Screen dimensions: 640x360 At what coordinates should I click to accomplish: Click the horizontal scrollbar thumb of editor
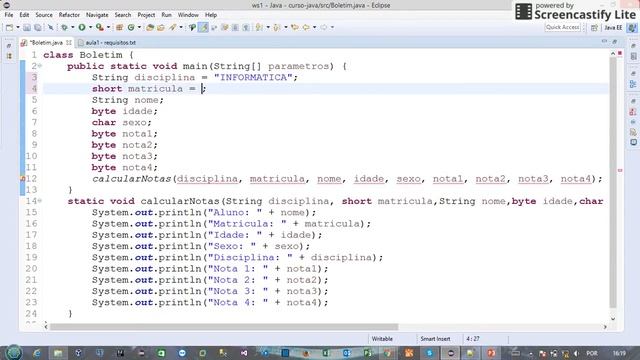point(224,327)
